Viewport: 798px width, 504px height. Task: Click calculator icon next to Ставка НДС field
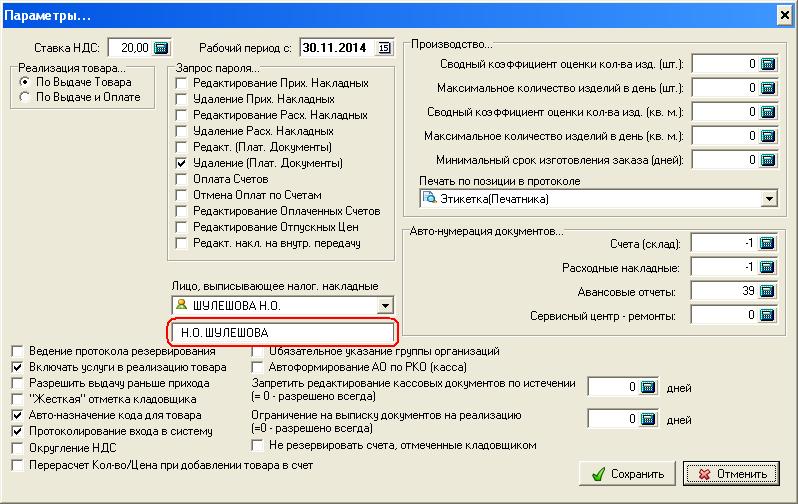click(x=161, y=48)
